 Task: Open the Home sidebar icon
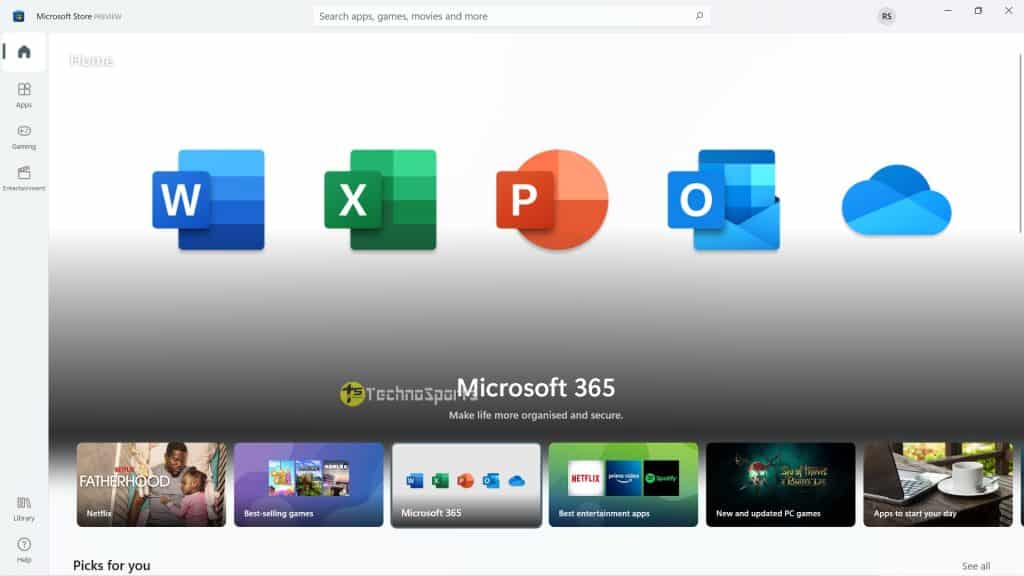(24, 52)
